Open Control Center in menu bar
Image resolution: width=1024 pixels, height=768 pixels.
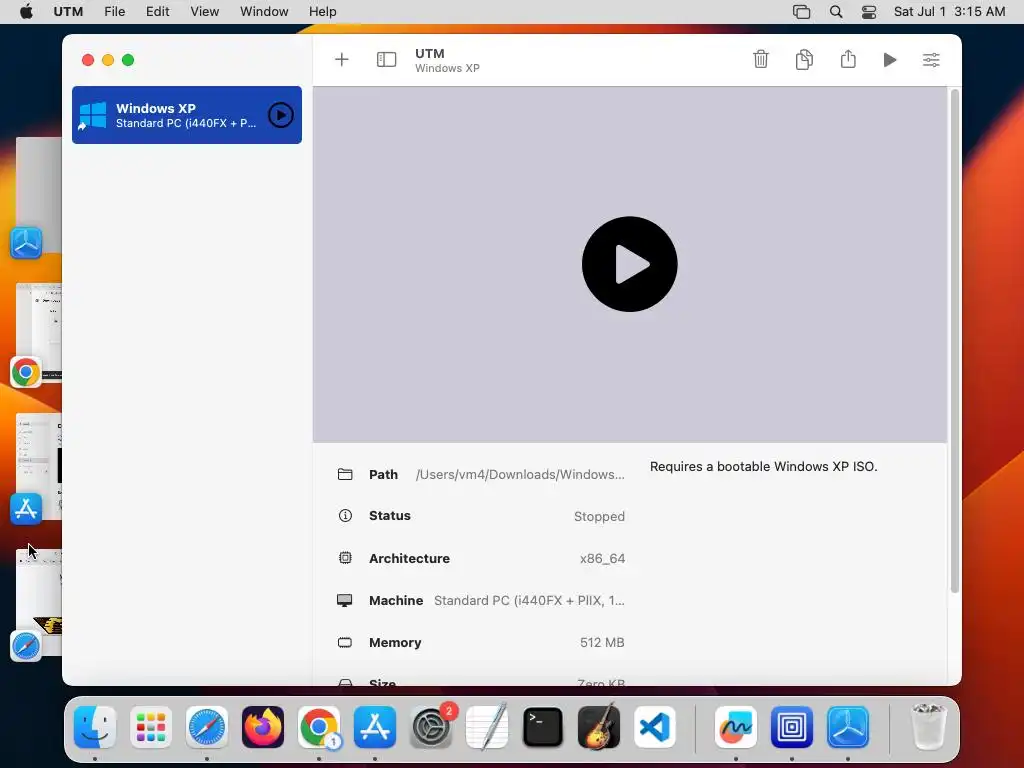coord(869,12)
